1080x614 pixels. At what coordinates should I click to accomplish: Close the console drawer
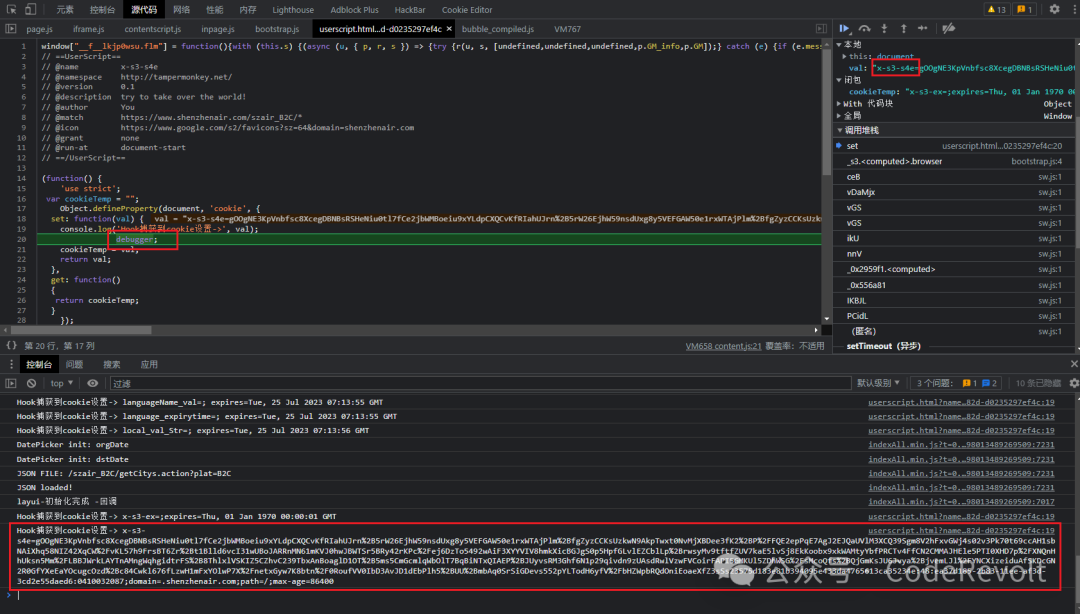pyautogui.click(x=1074, y=364)
